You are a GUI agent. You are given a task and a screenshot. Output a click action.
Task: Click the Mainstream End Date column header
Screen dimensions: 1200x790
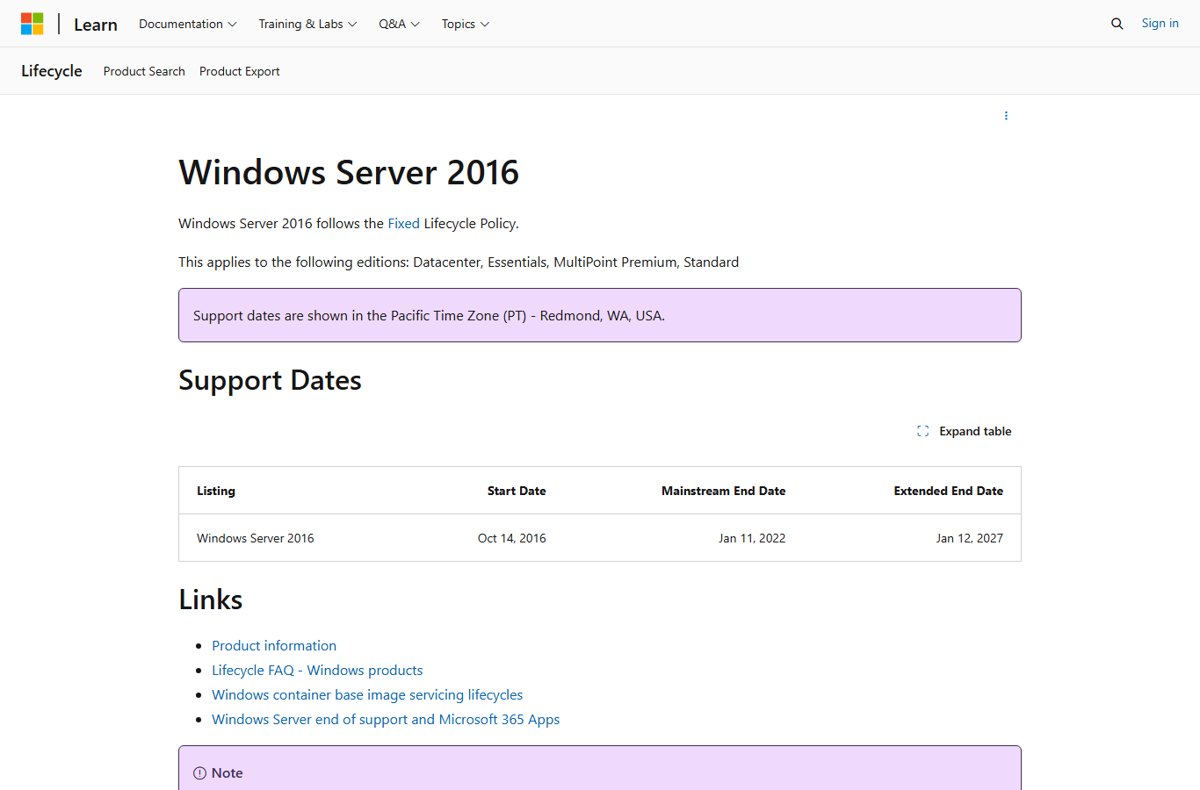[x=723, y=491]
